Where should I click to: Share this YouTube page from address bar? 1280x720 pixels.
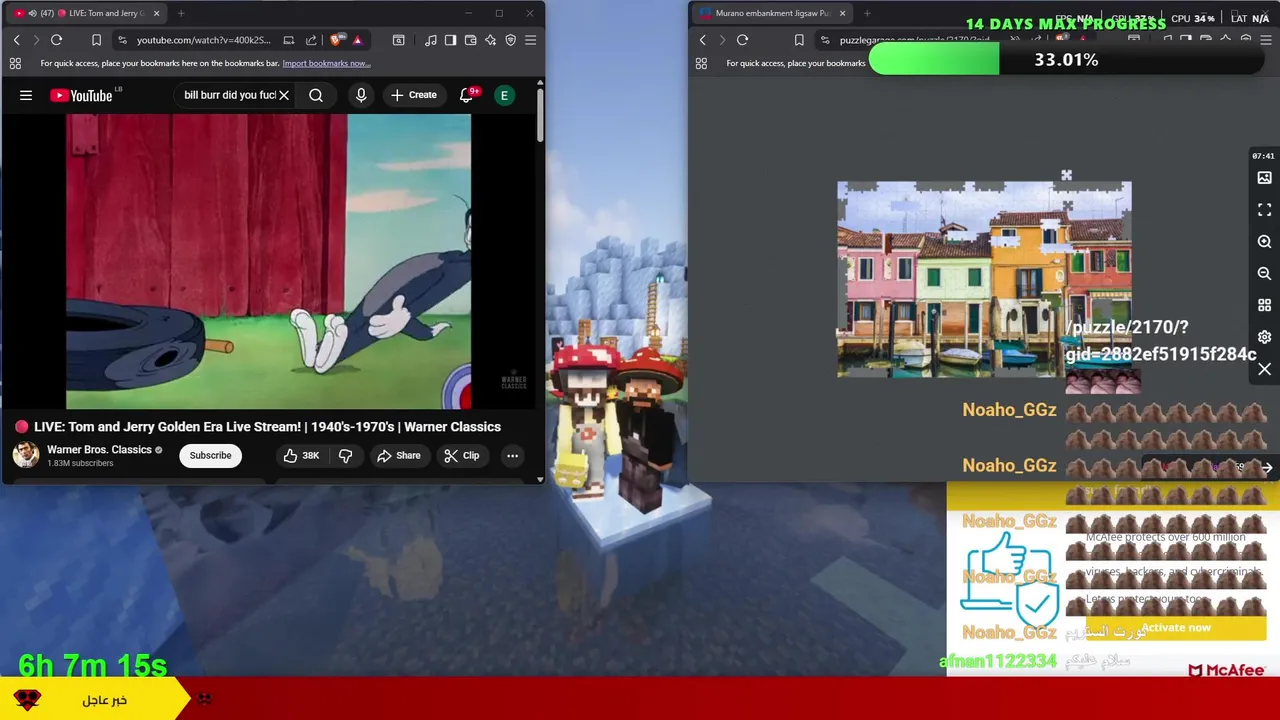point(311,40)
